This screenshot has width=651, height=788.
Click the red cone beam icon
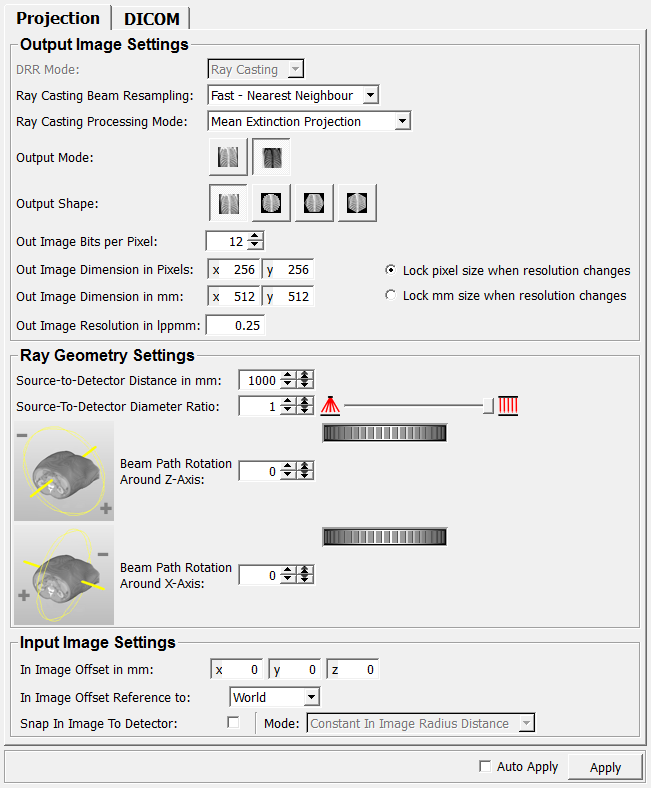(x=331, y=405)
